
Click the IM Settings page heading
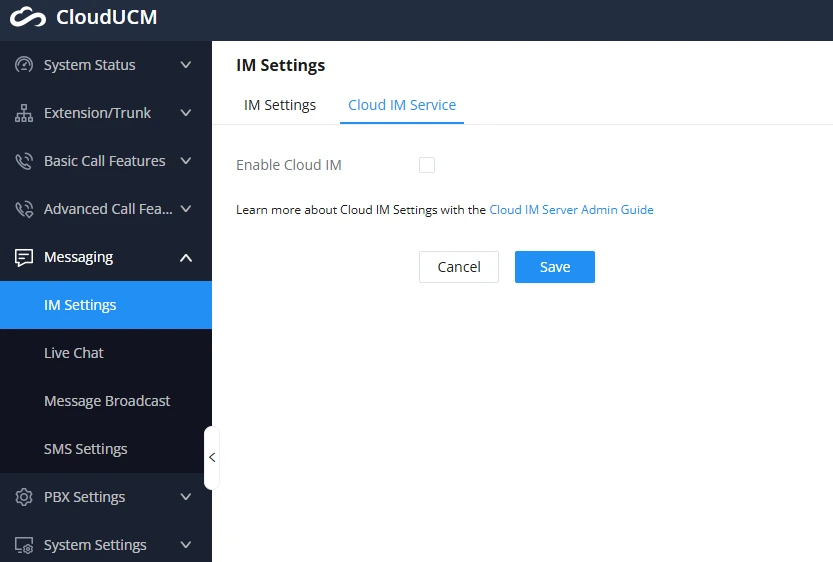tap(280, 65)
